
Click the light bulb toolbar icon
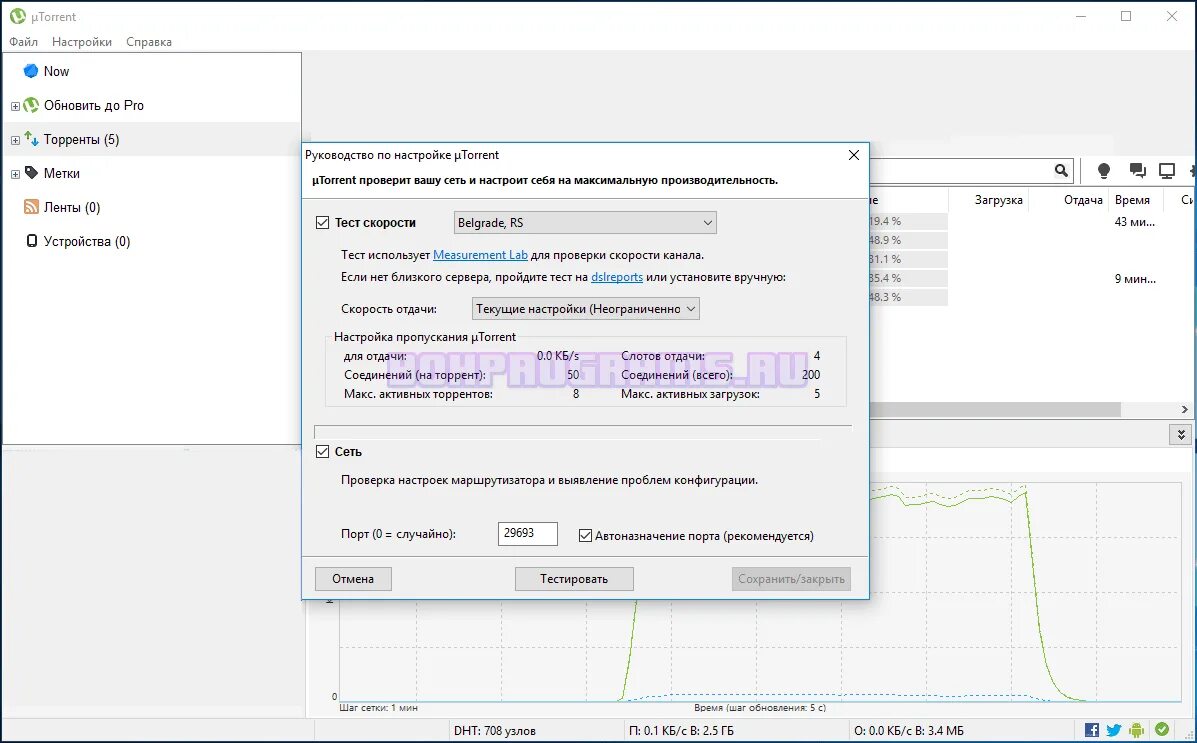click(x=1103, y=171)
